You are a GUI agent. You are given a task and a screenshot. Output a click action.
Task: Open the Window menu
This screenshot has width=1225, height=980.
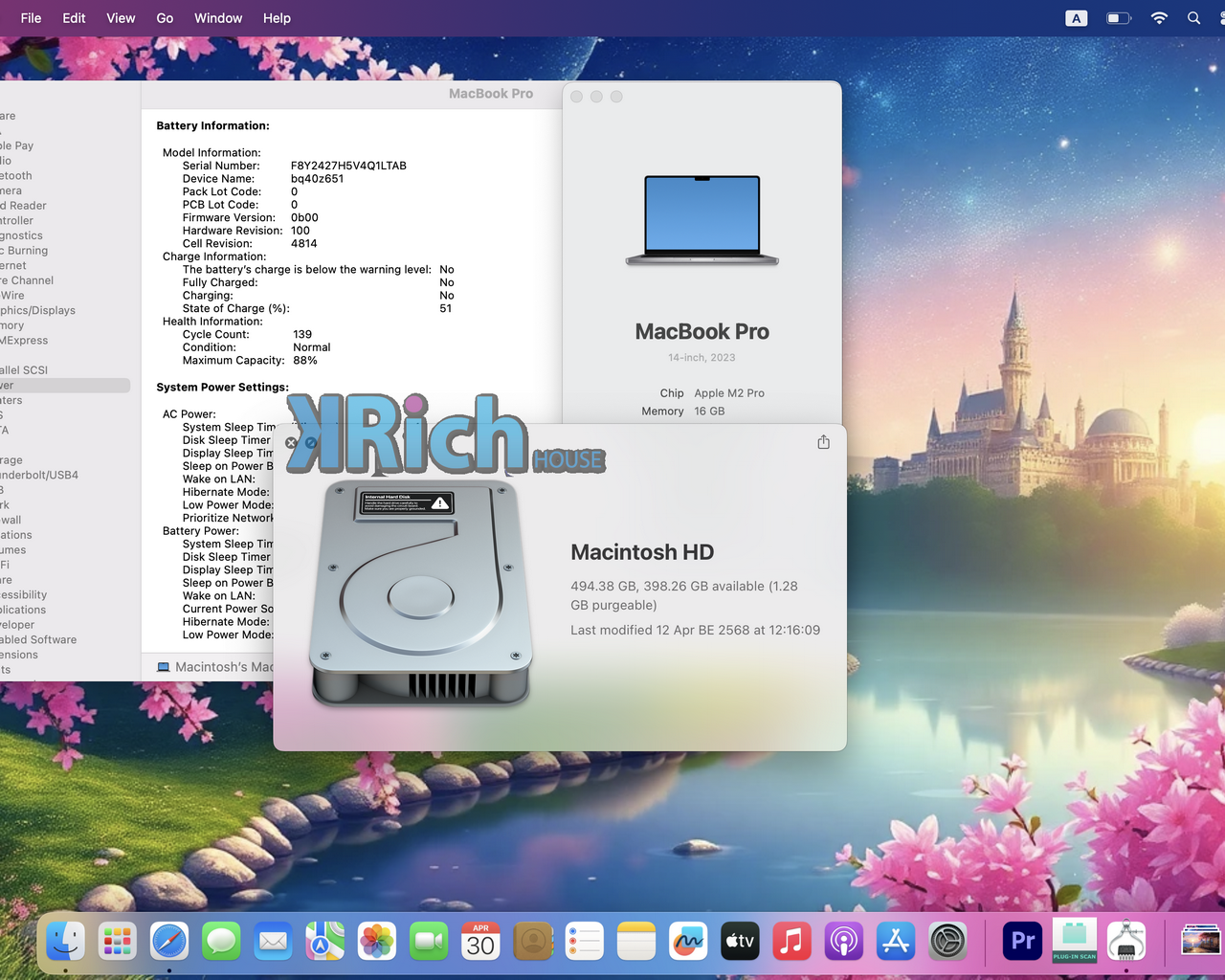[218, 18]
